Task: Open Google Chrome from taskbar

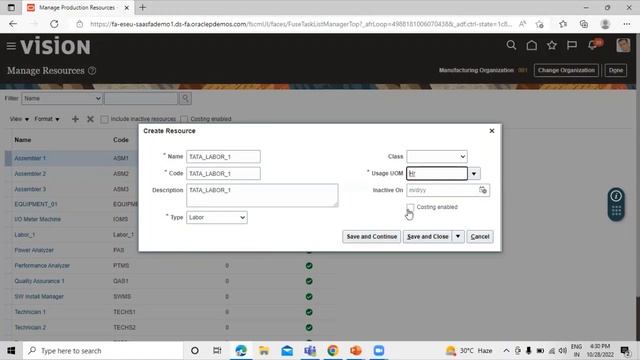Action: click(x=333, y=351)
